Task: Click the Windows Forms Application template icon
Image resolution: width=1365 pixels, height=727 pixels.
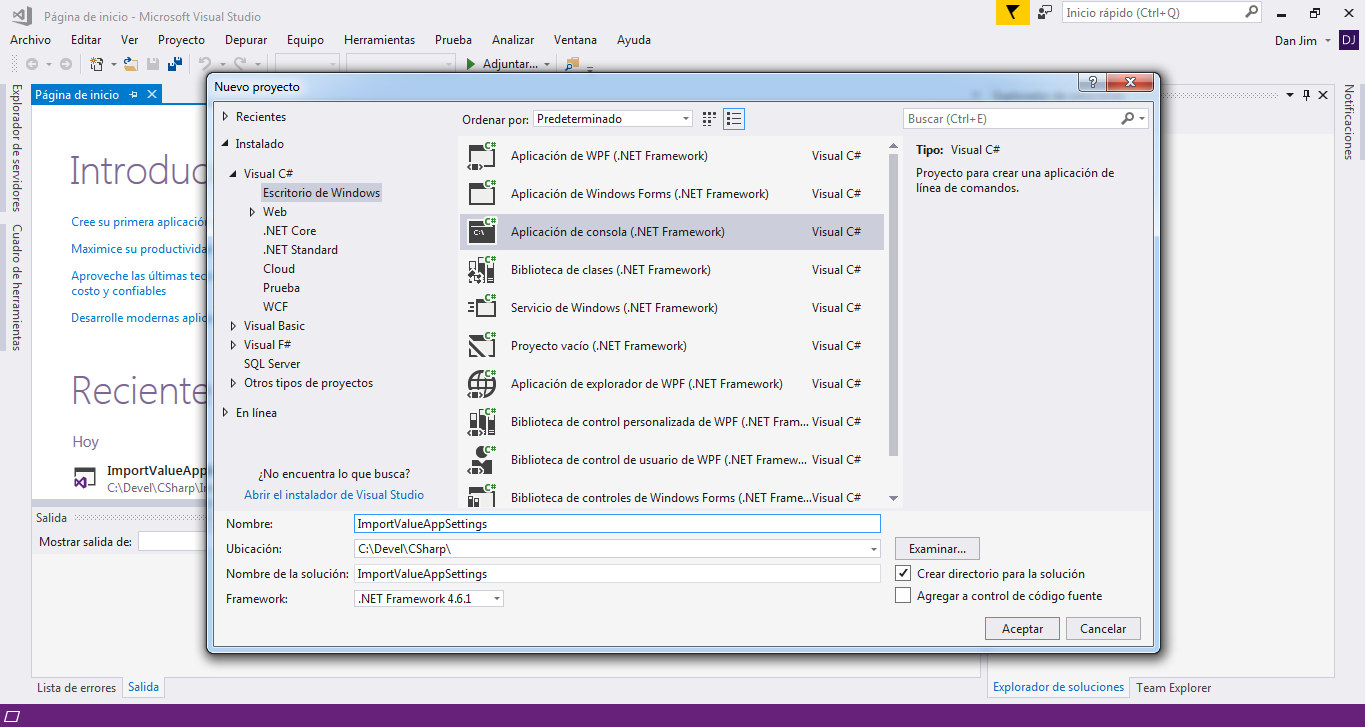Action: point(482,194)
